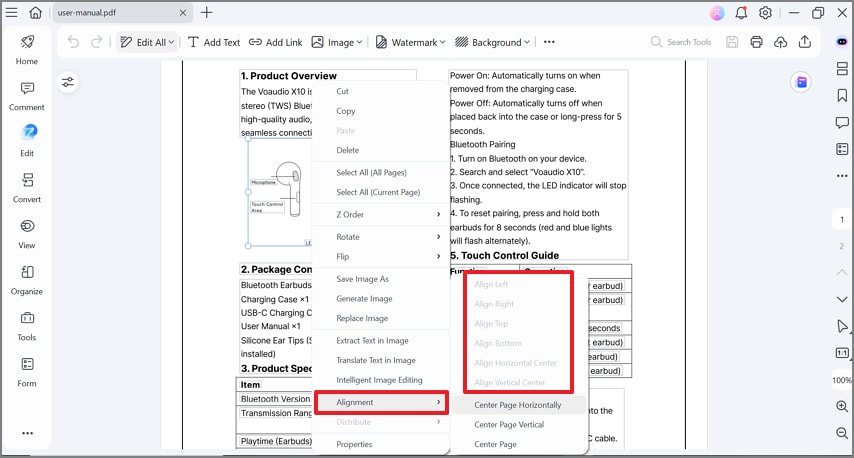The image size is (854, 458).
Task: Go to next page arrow
Action: (842, 300)
